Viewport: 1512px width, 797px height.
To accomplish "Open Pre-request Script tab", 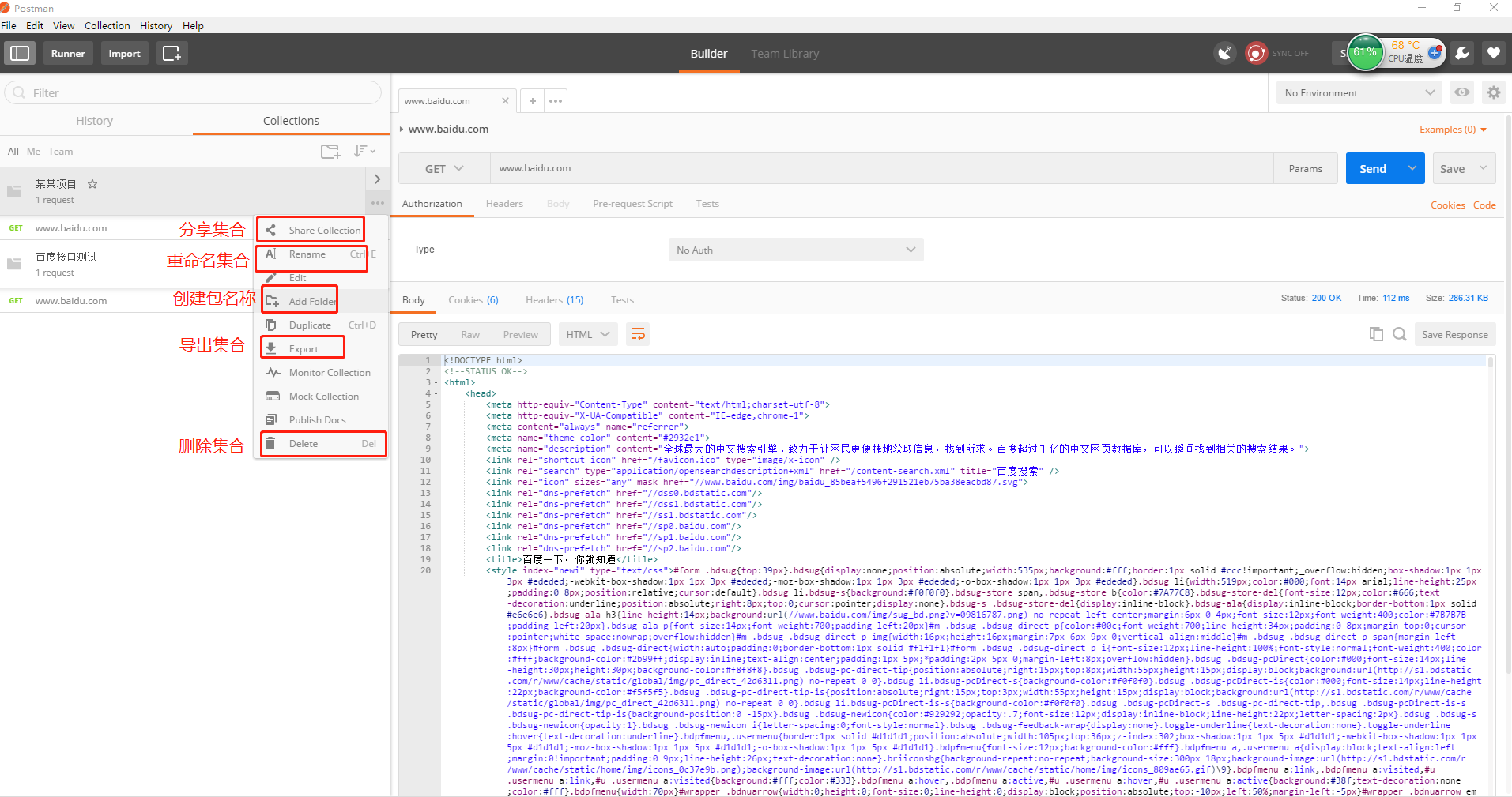I will click(632, 203).
